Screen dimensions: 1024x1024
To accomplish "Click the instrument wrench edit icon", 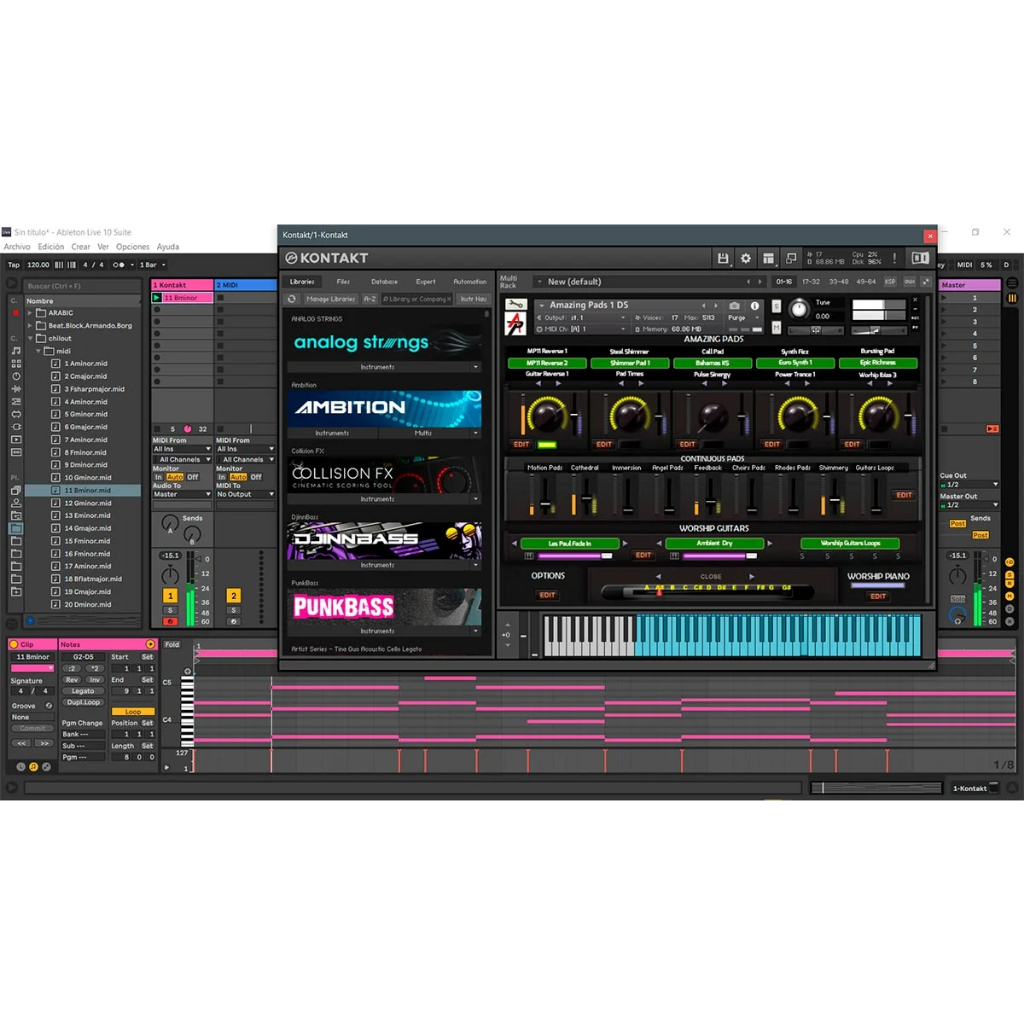I will (x=516, y=305).
